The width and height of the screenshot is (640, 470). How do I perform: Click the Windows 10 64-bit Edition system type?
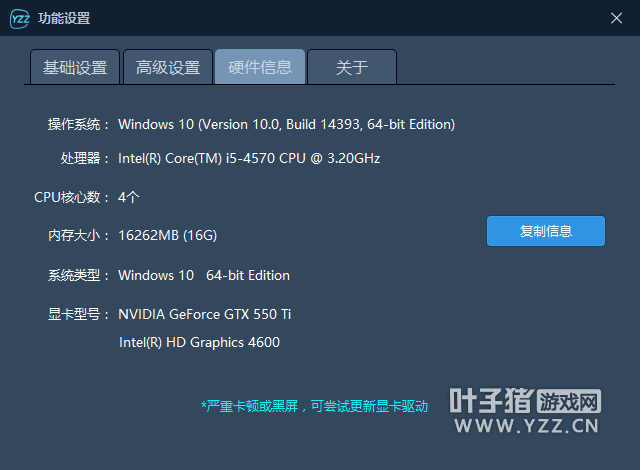[x=204, y=275]
